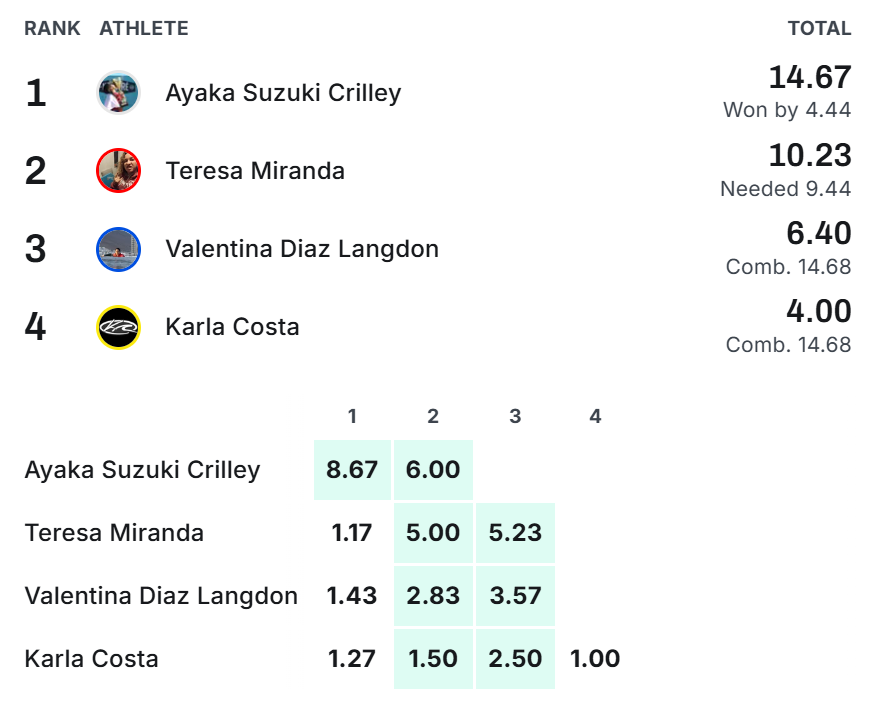The height and width of the screenshot is (721, 874).
Task: Click Karla Costa's 1.00 fourth wave score
Action: [595, 659]
